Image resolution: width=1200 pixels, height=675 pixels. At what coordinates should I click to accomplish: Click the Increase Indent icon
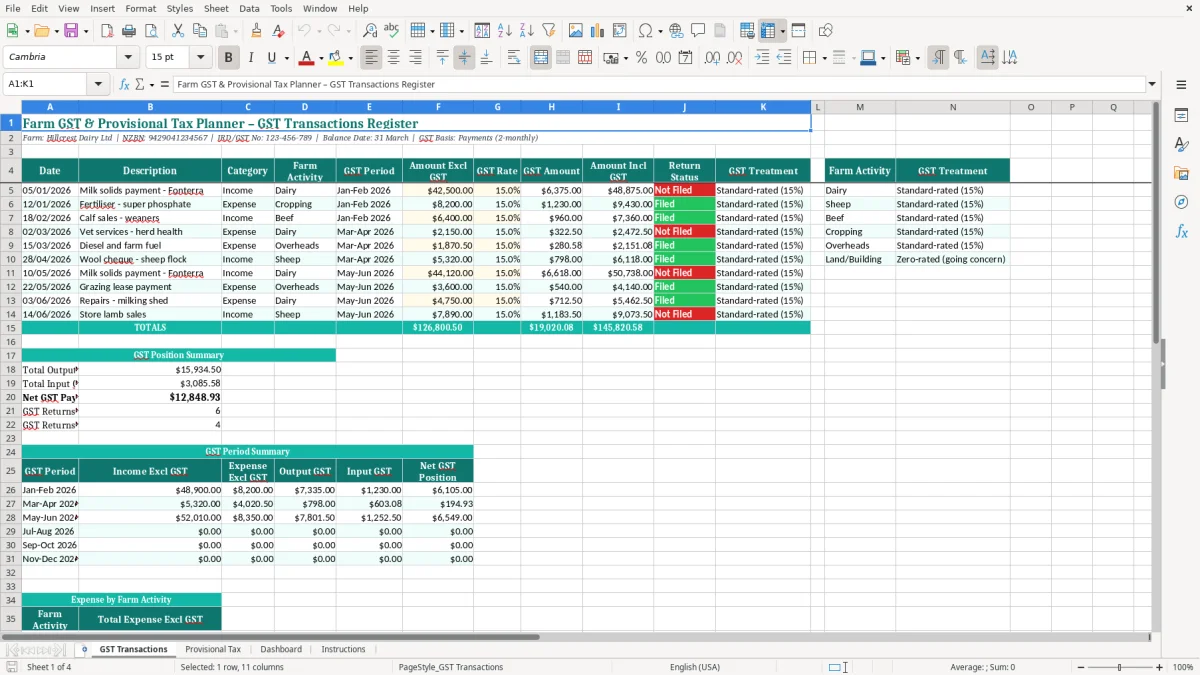point(762,58)
